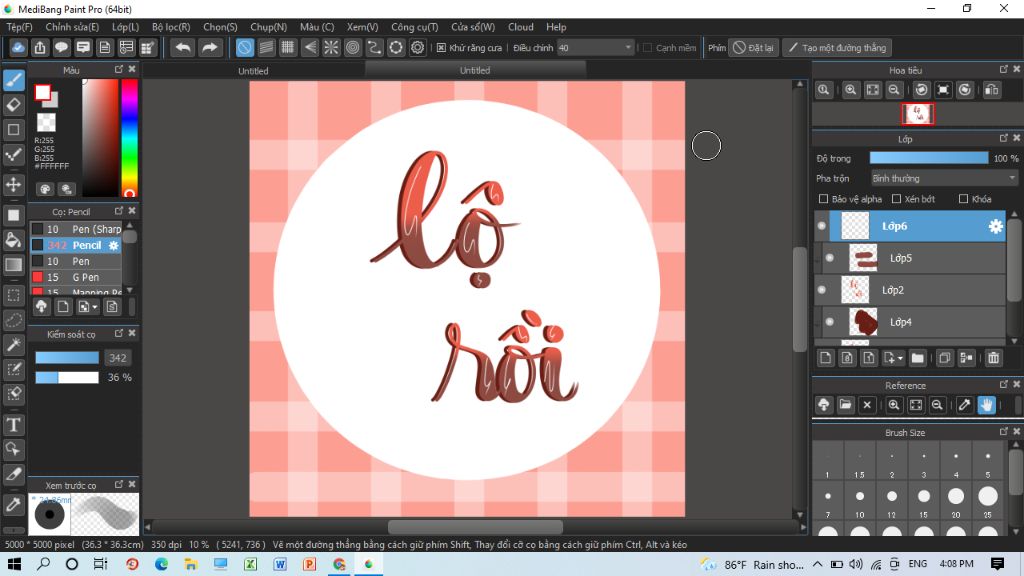Enable crisscross grid snap guide
1024x576 pixels.
287,48
